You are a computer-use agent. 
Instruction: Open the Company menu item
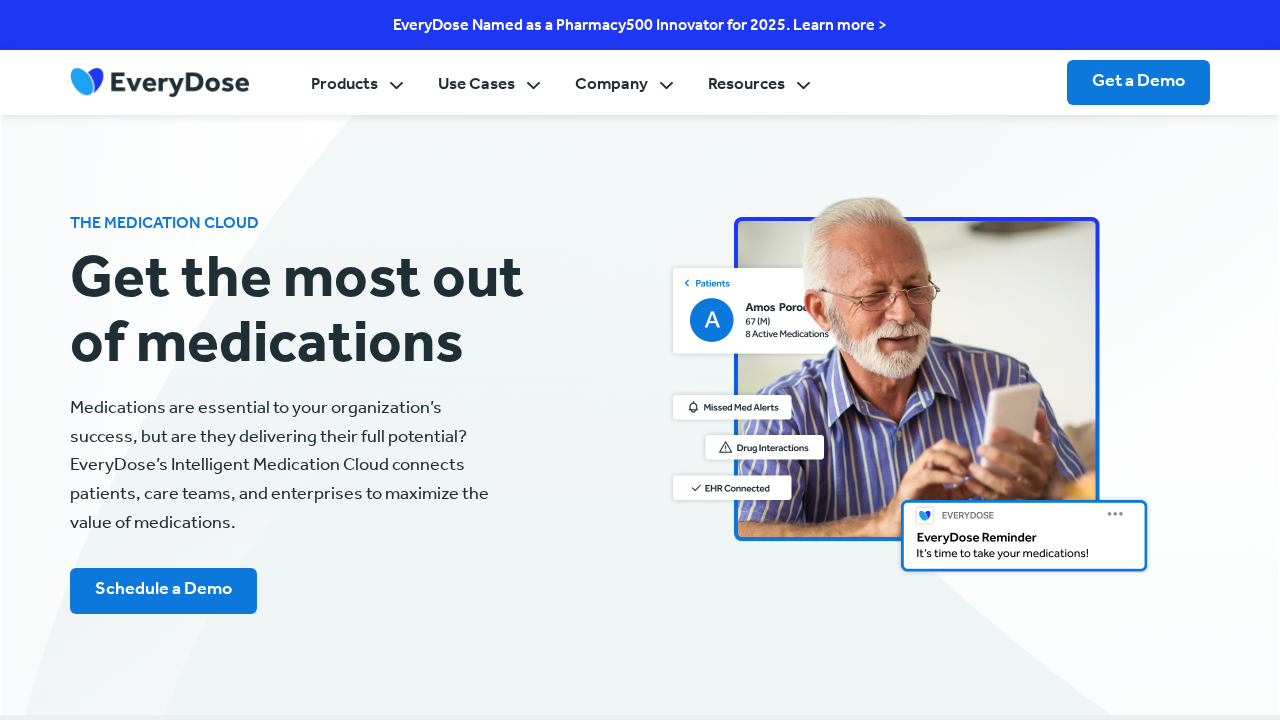[611, 84]
